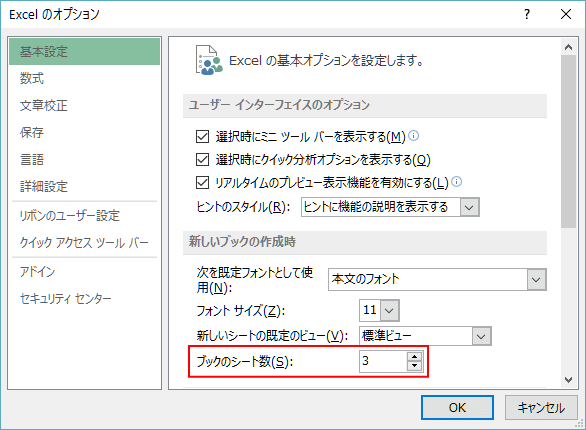Screen dimensions: 586x430
Task: Select 文章校正 category
Action: [84, 105]
